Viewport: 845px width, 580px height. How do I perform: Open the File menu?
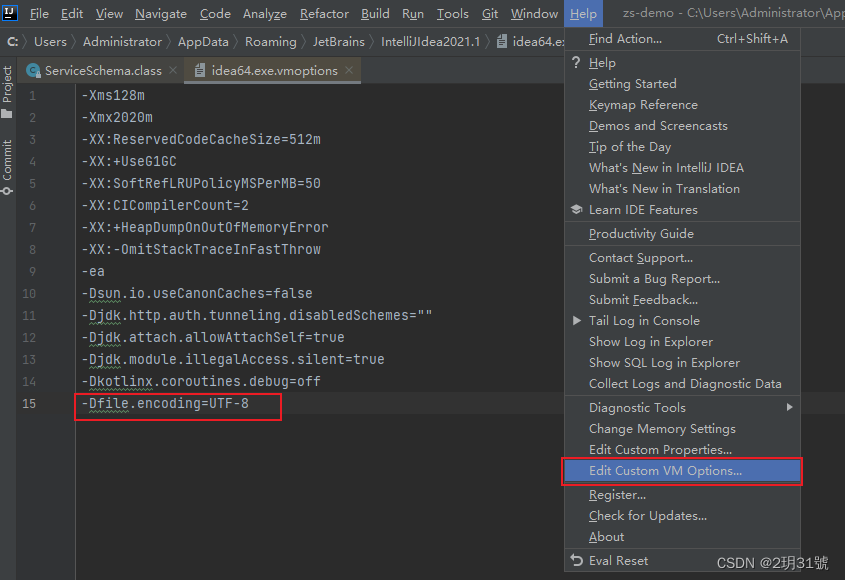pos(39,13)
